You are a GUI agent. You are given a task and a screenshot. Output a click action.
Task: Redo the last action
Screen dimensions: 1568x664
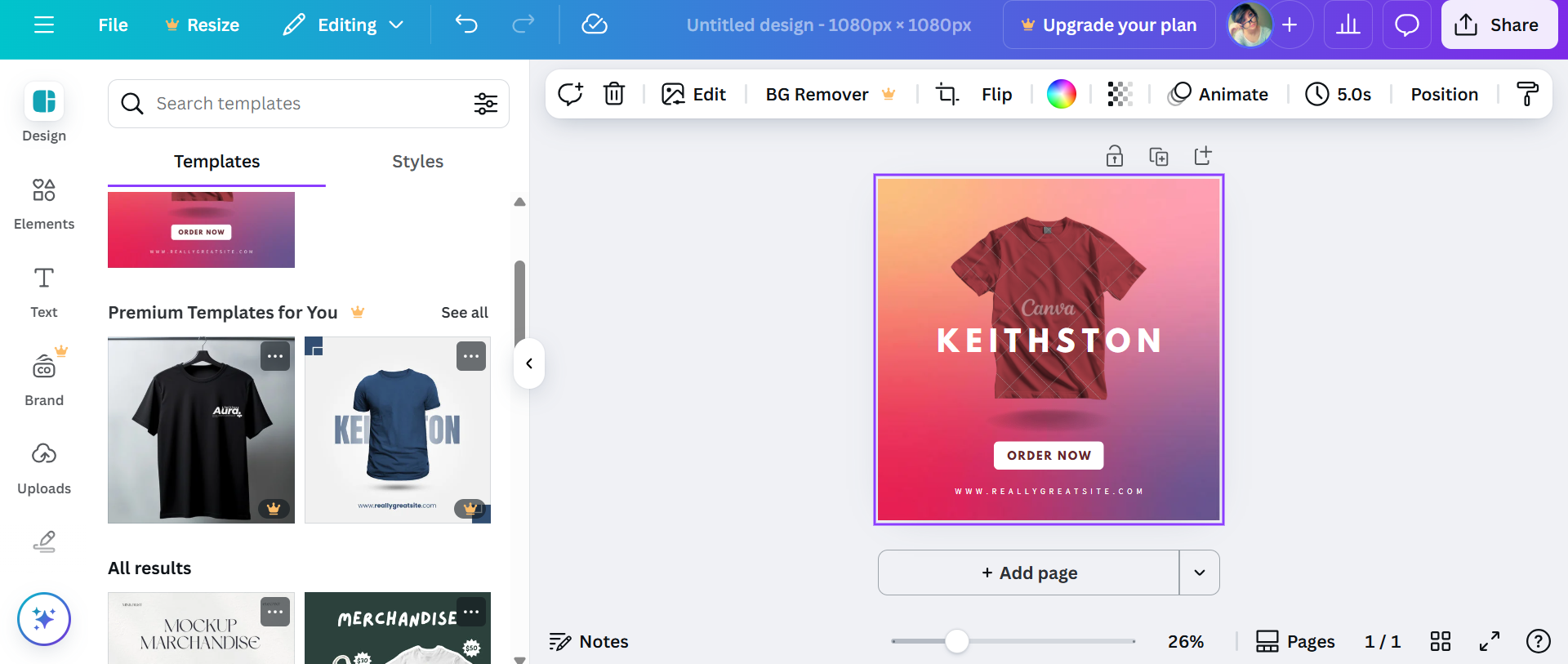(523, 25)
